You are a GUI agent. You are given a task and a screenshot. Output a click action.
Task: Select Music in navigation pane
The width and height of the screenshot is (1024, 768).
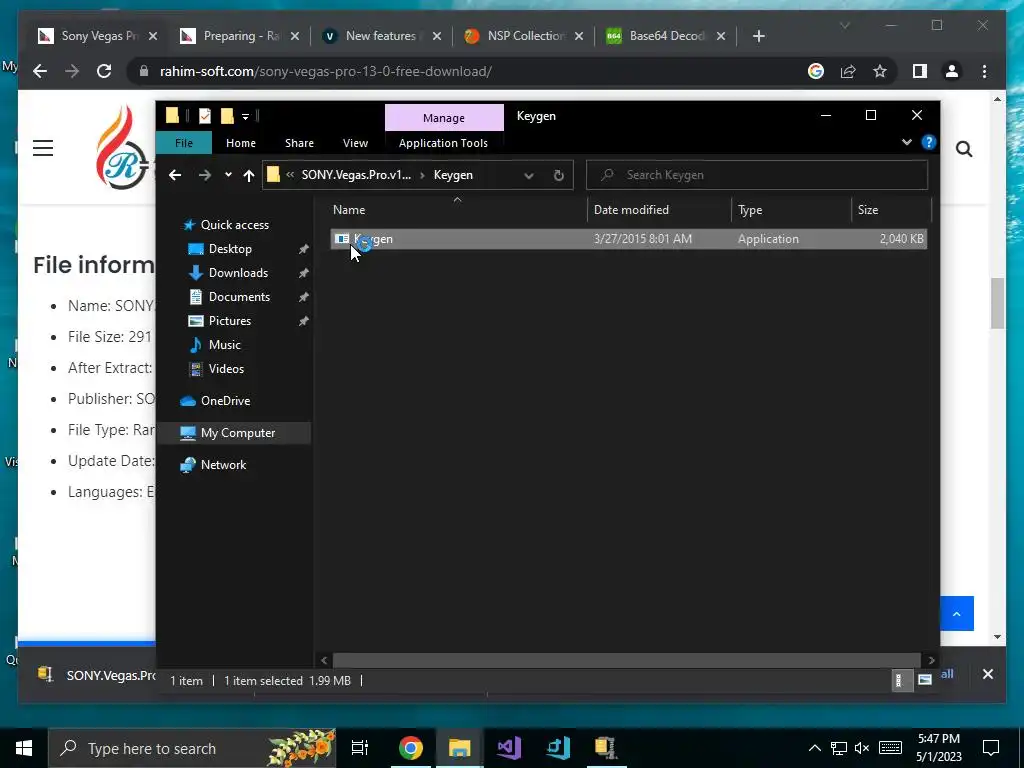coord(224,345)
